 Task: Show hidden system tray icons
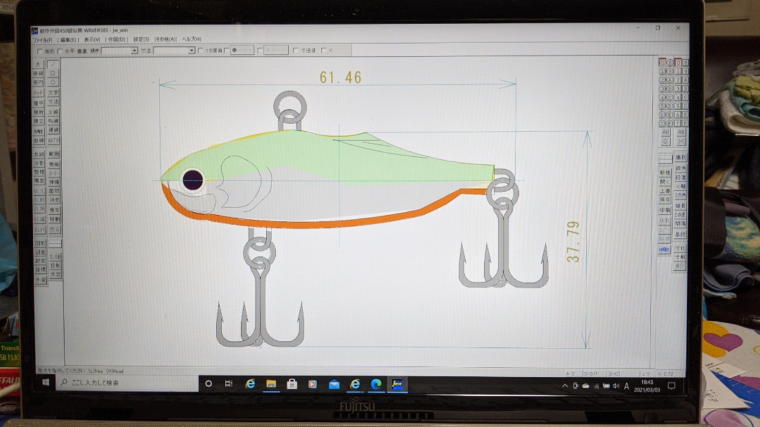(565, 386)
